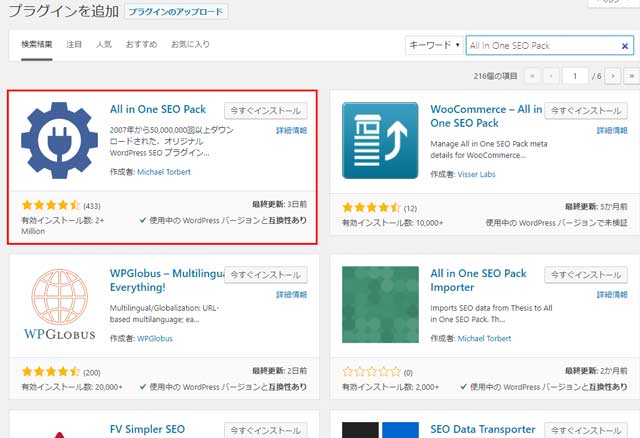Switch to the 注目 tab
Screen dimensions: 640x438
74,44
